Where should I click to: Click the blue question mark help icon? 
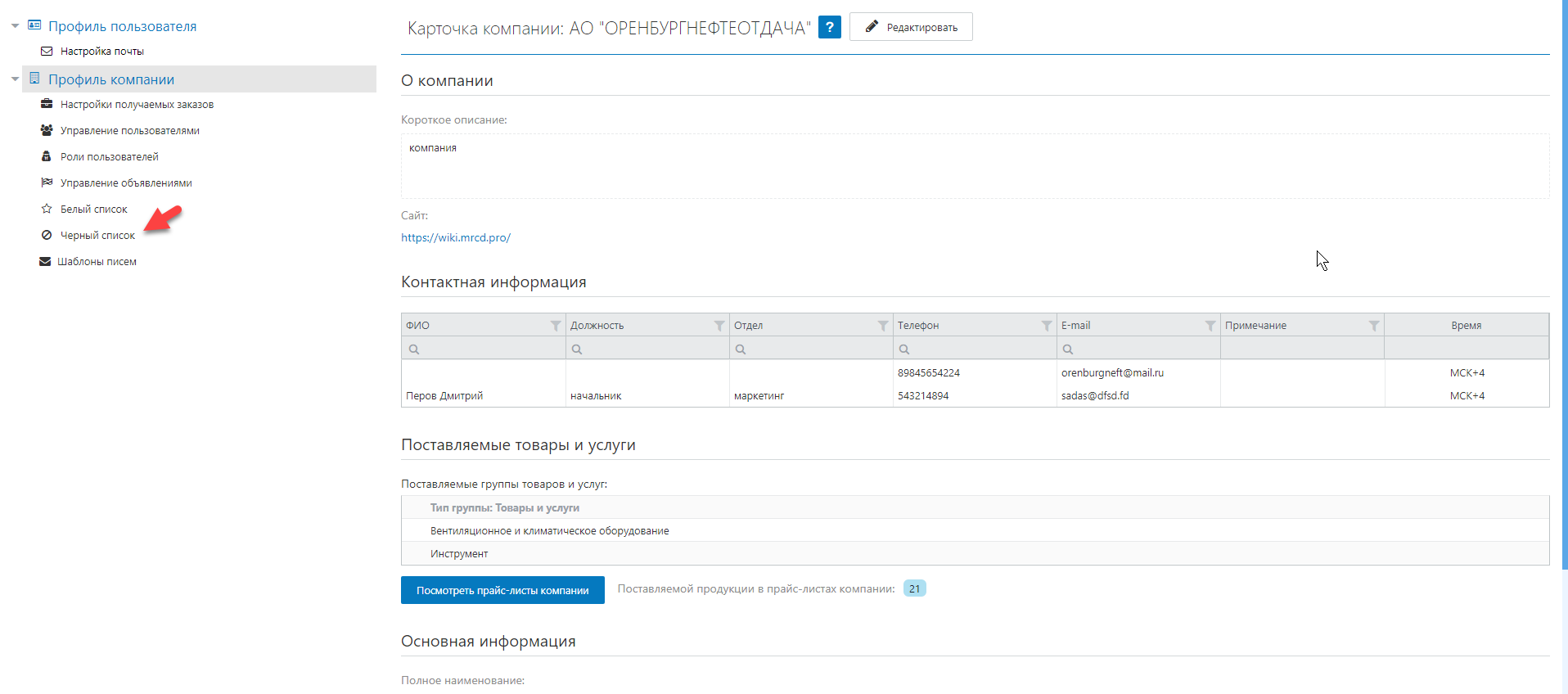click(x=829, y=27)
